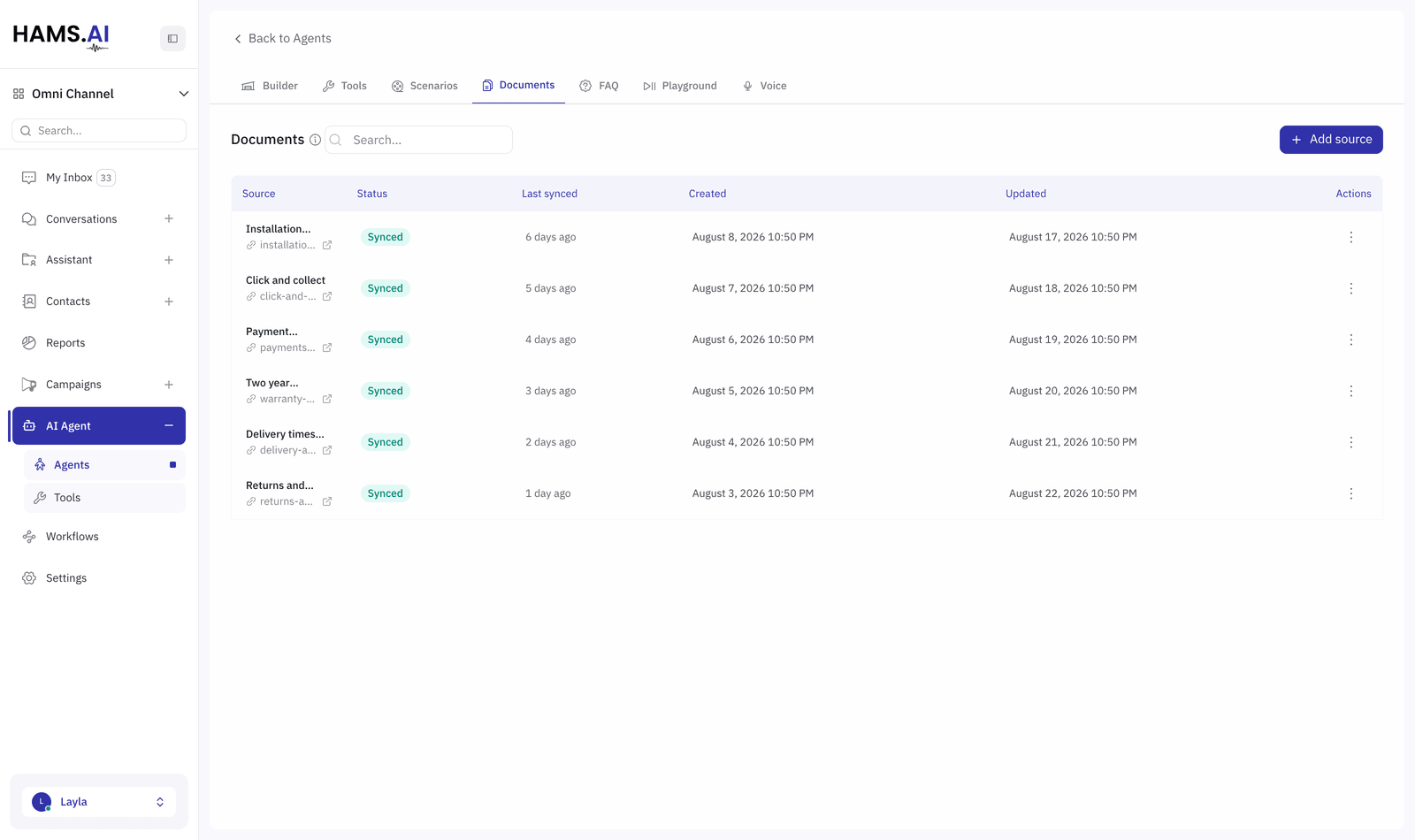
Task: Click the My Inbox chat icon
Action: pyautogui.click(x=29, y=178)
